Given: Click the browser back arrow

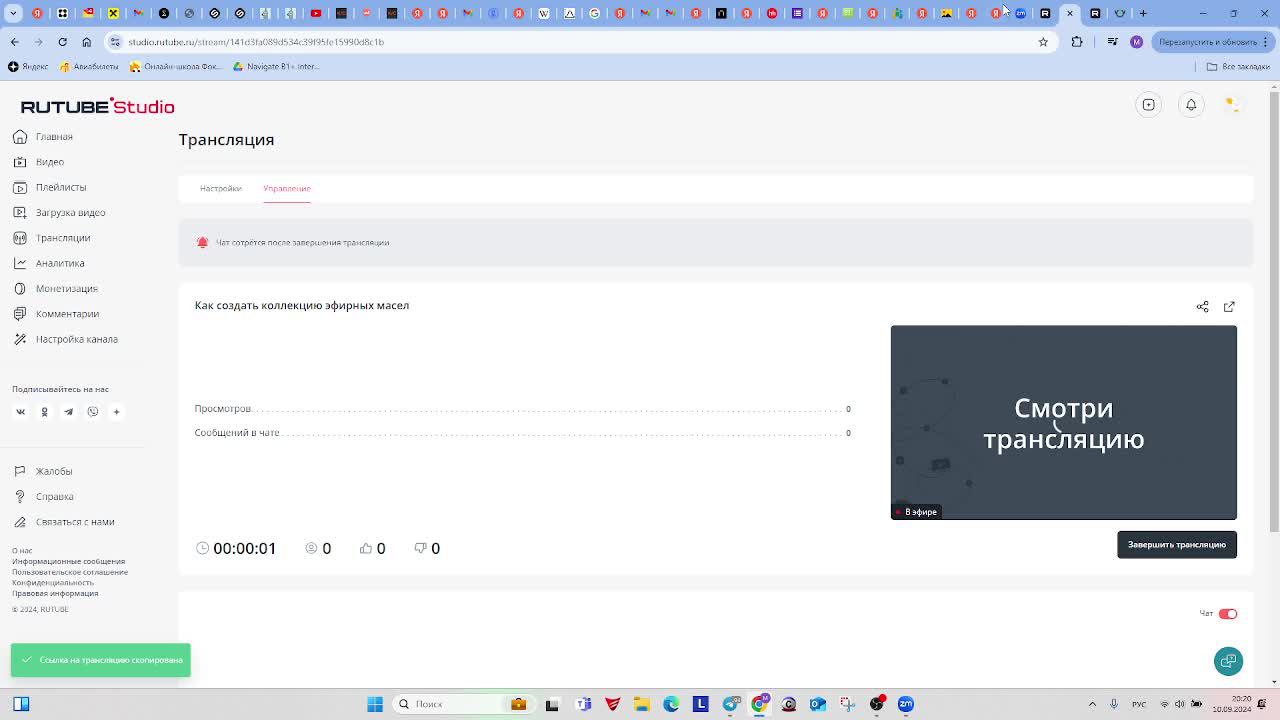Looking at the screenshot, I should tap(14, 42).
